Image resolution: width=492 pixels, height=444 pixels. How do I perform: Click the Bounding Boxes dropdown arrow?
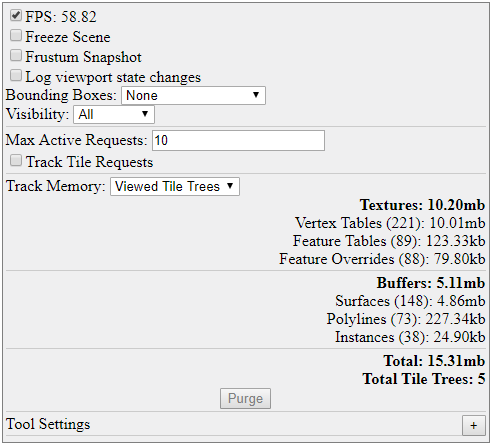(256, 95)
